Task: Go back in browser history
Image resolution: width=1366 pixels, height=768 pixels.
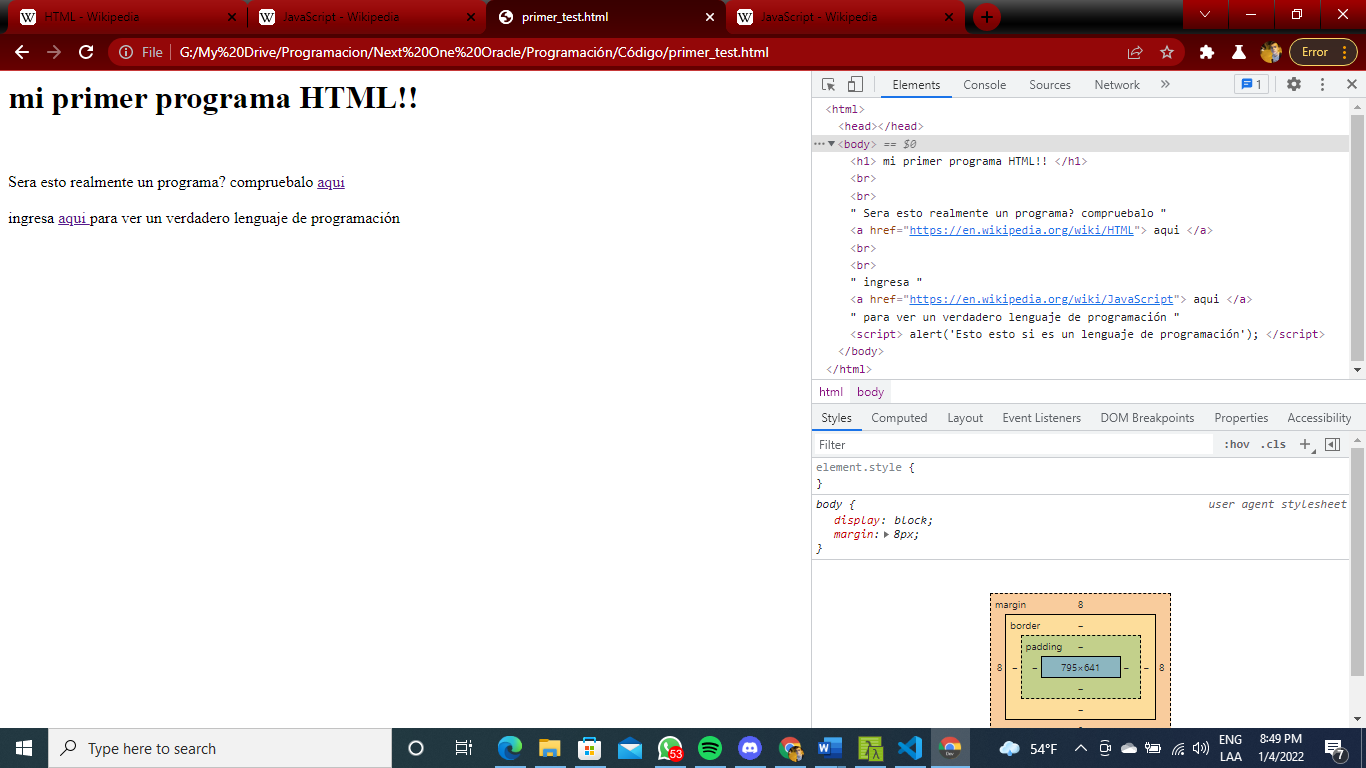Action: point(22,52)
